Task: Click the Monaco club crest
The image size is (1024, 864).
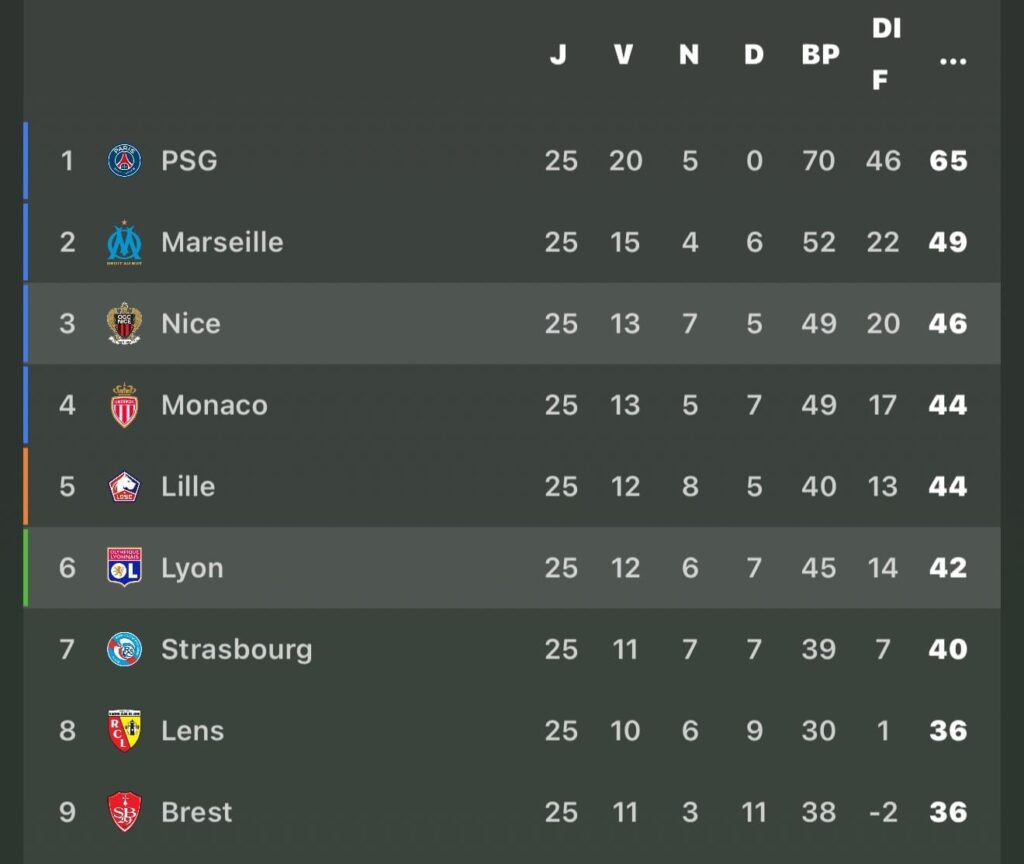Action: pos(124,405)
